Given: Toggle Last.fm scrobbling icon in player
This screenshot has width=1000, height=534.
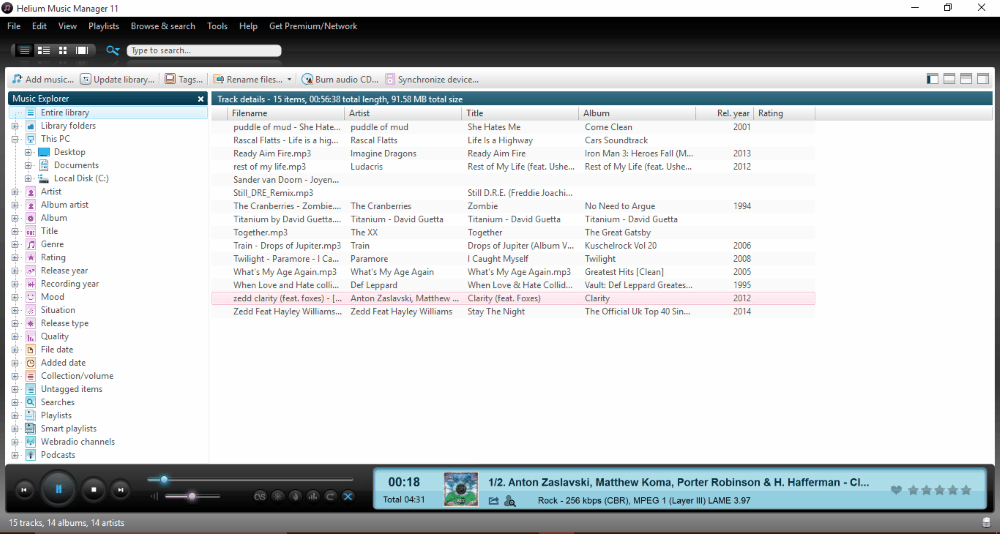Looking at the screenshot, I should [x=260, y=496].
